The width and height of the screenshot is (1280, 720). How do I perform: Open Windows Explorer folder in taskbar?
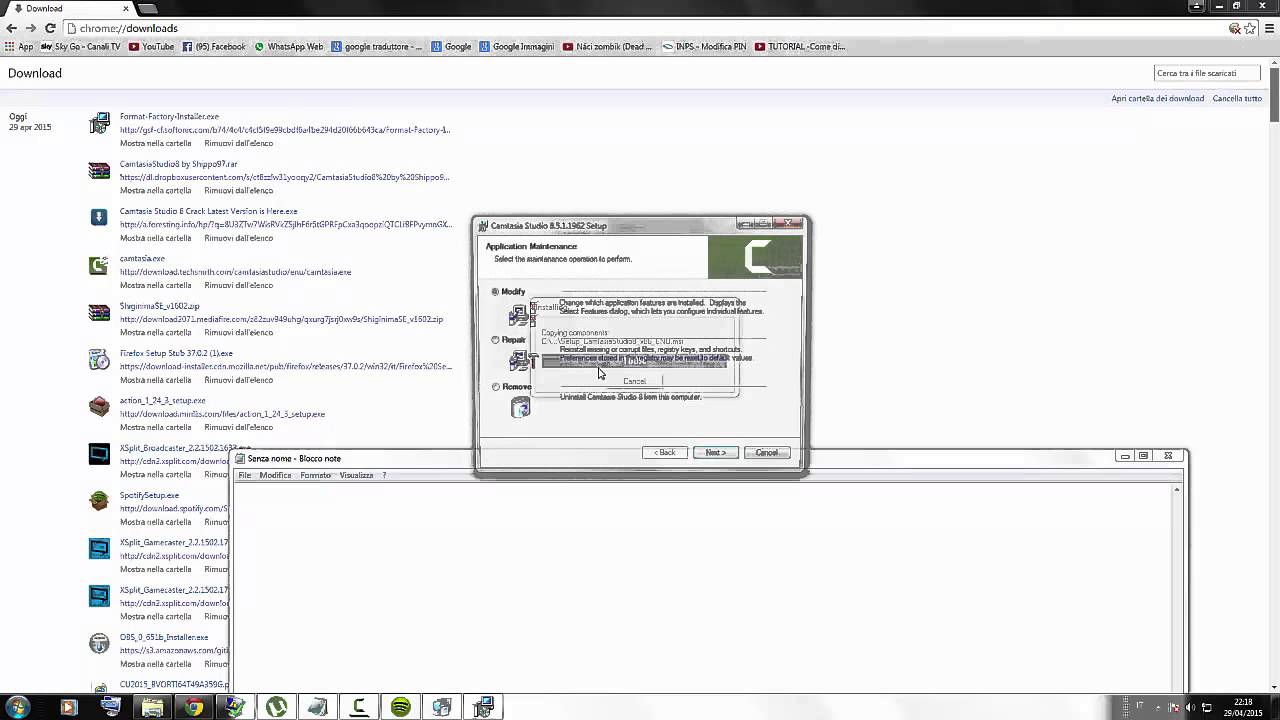click(x=152, y=707)
